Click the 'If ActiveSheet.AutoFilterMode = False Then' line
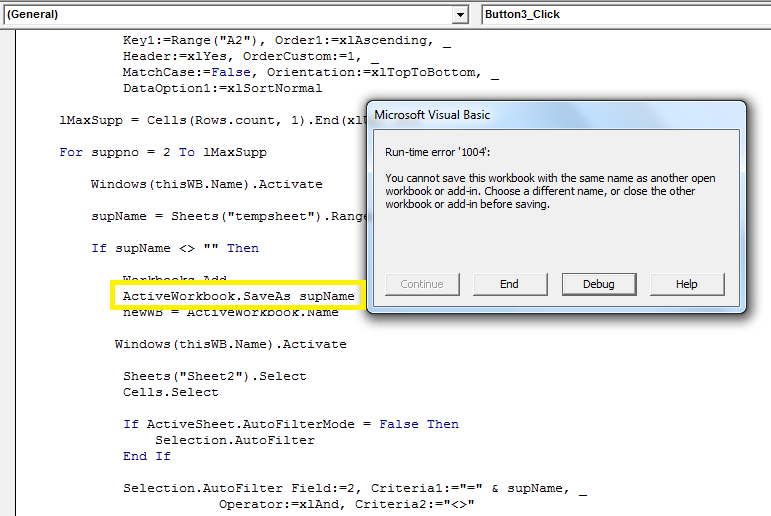The image size is (771, 516). pyautogui.click(x=290, y=424)
